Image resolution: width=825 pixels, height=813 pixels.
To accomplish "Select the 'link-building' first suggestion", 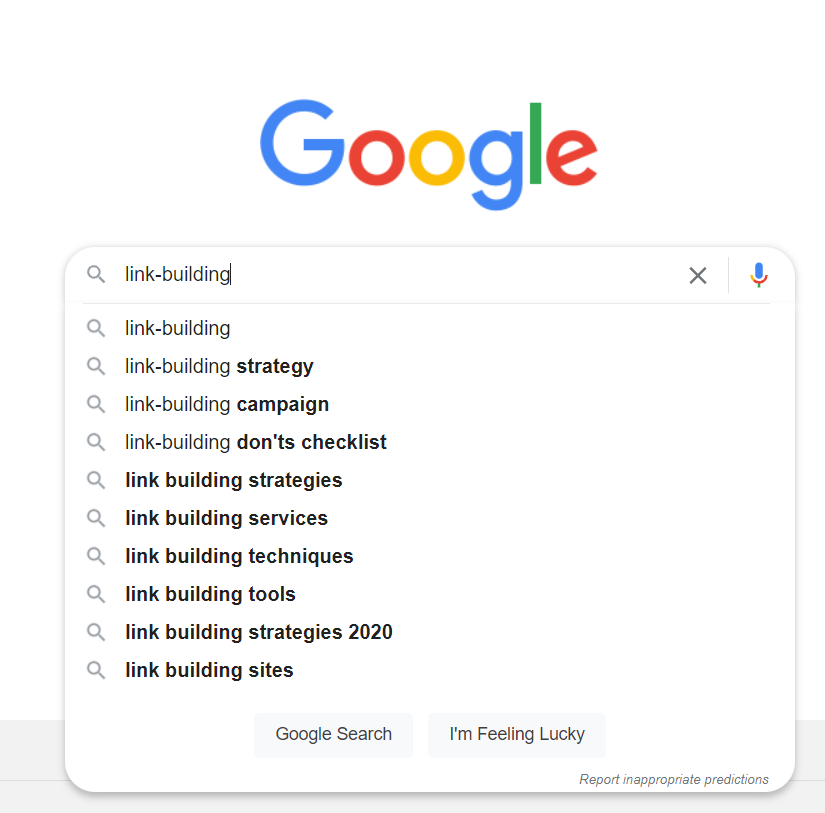I will coord(178,328).
